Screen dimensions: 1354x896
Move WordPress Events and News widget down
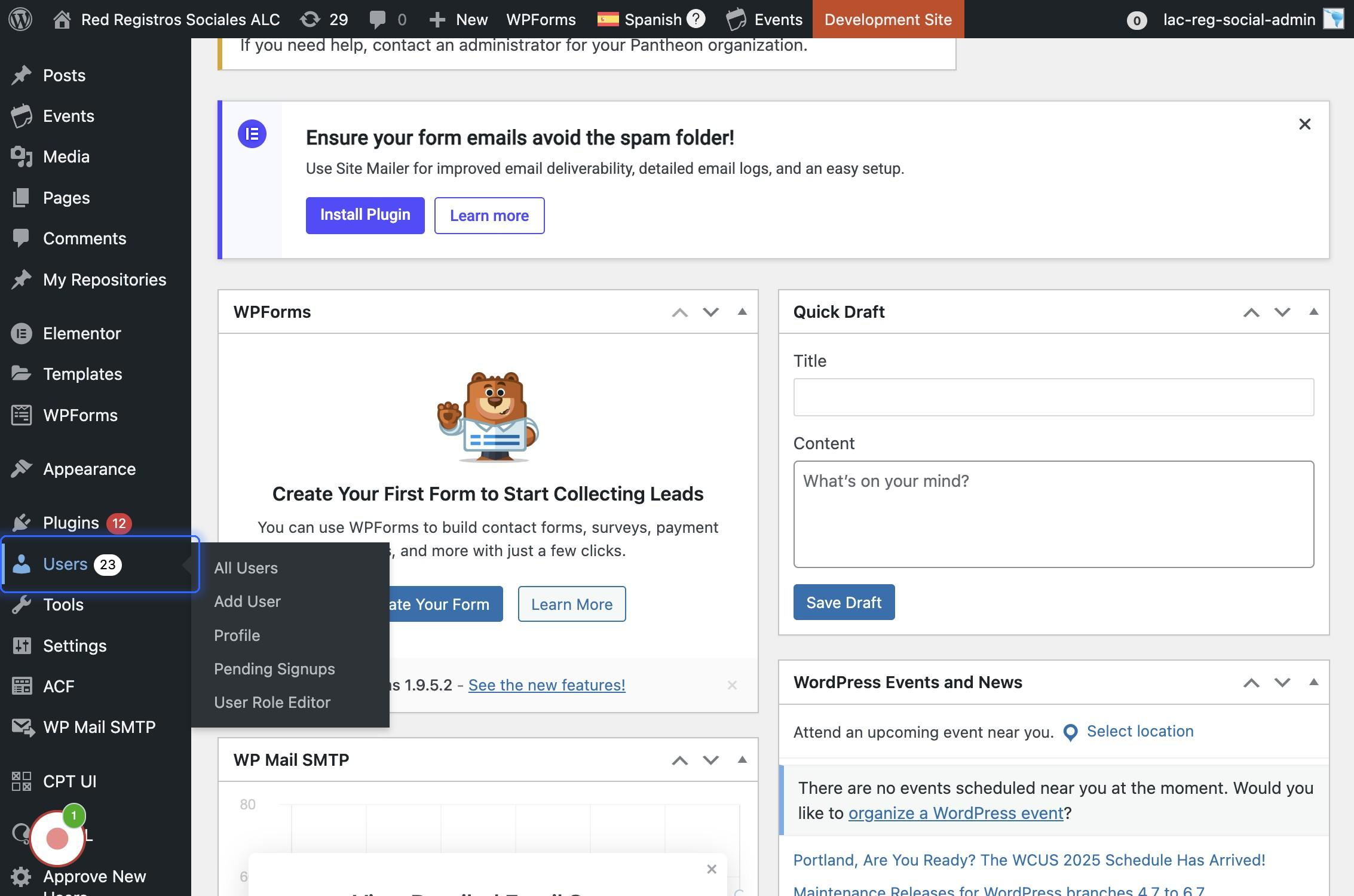1282,683
